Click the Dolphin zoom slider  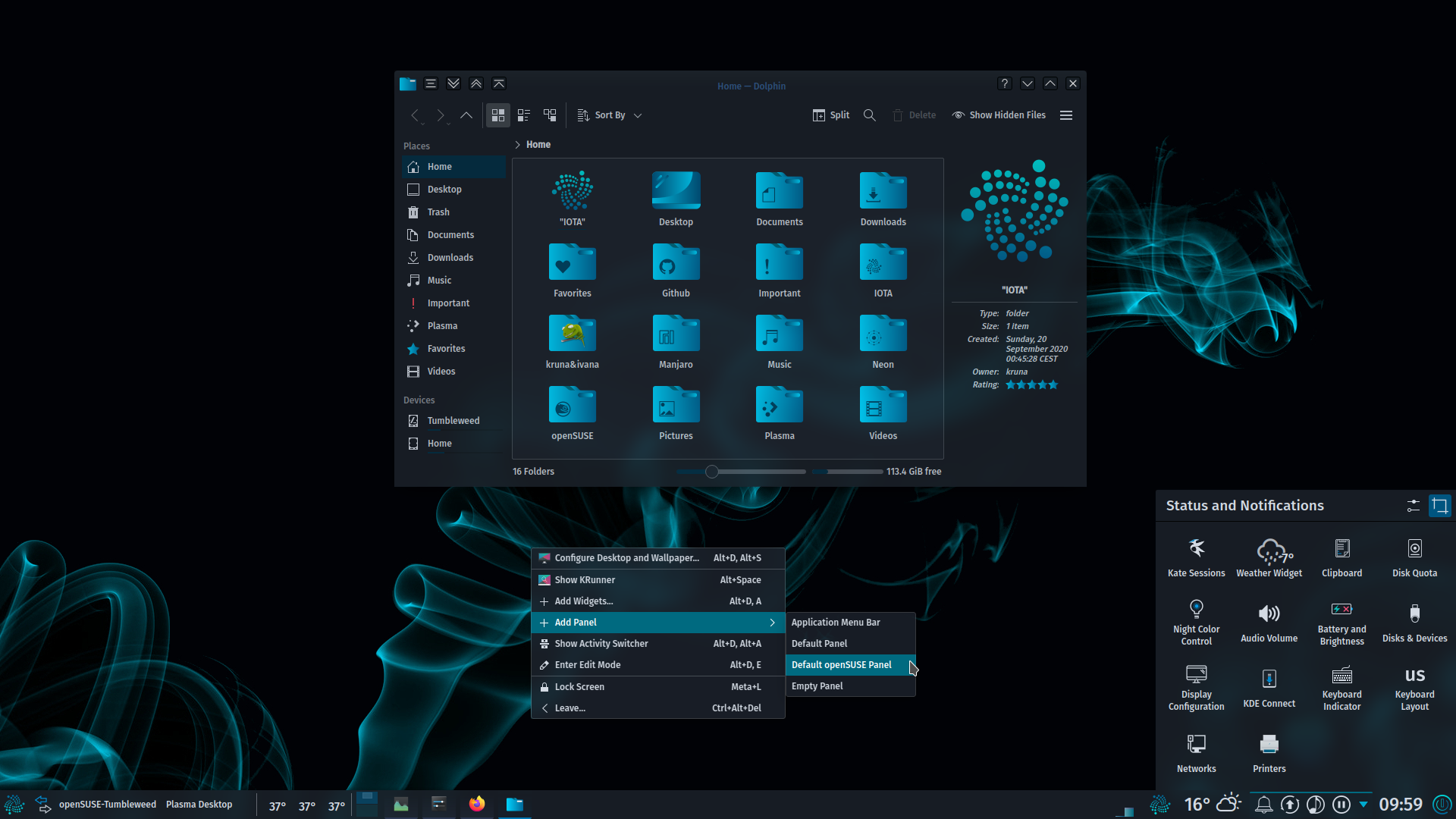(741, 472)
